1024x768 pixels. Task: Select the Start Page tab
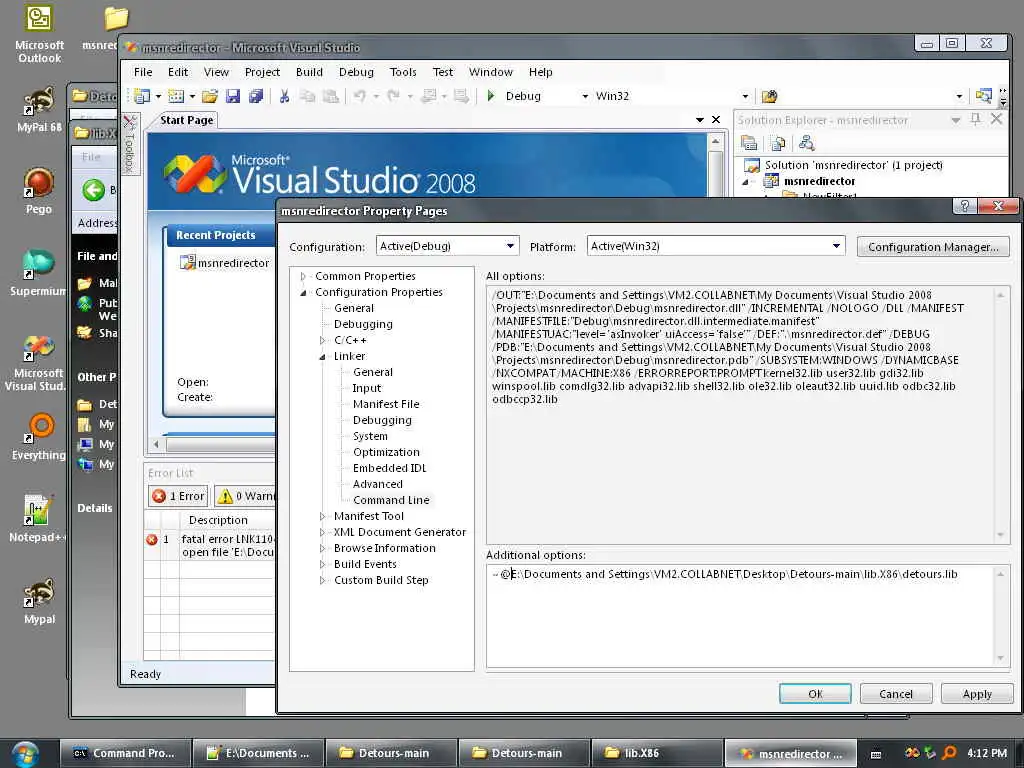pos(187,120)
